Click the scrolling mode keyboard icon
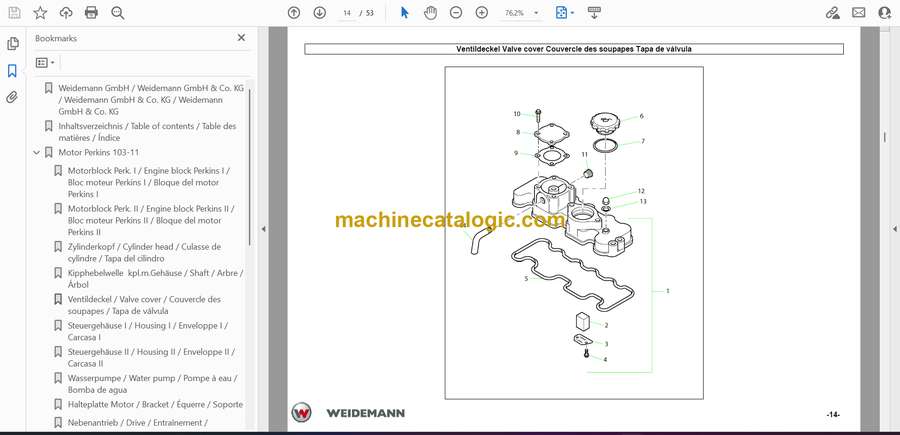 tap(594, 13)
